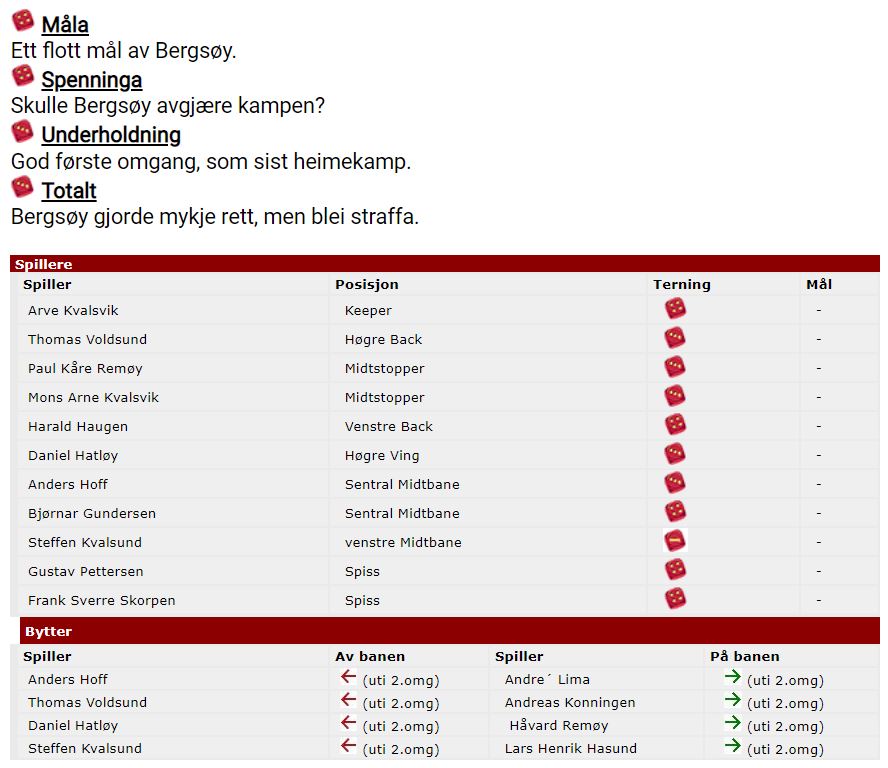888x768 pixels.
Task: Click the dice icon next to Spenninga
Action: (x=23, y=75)
